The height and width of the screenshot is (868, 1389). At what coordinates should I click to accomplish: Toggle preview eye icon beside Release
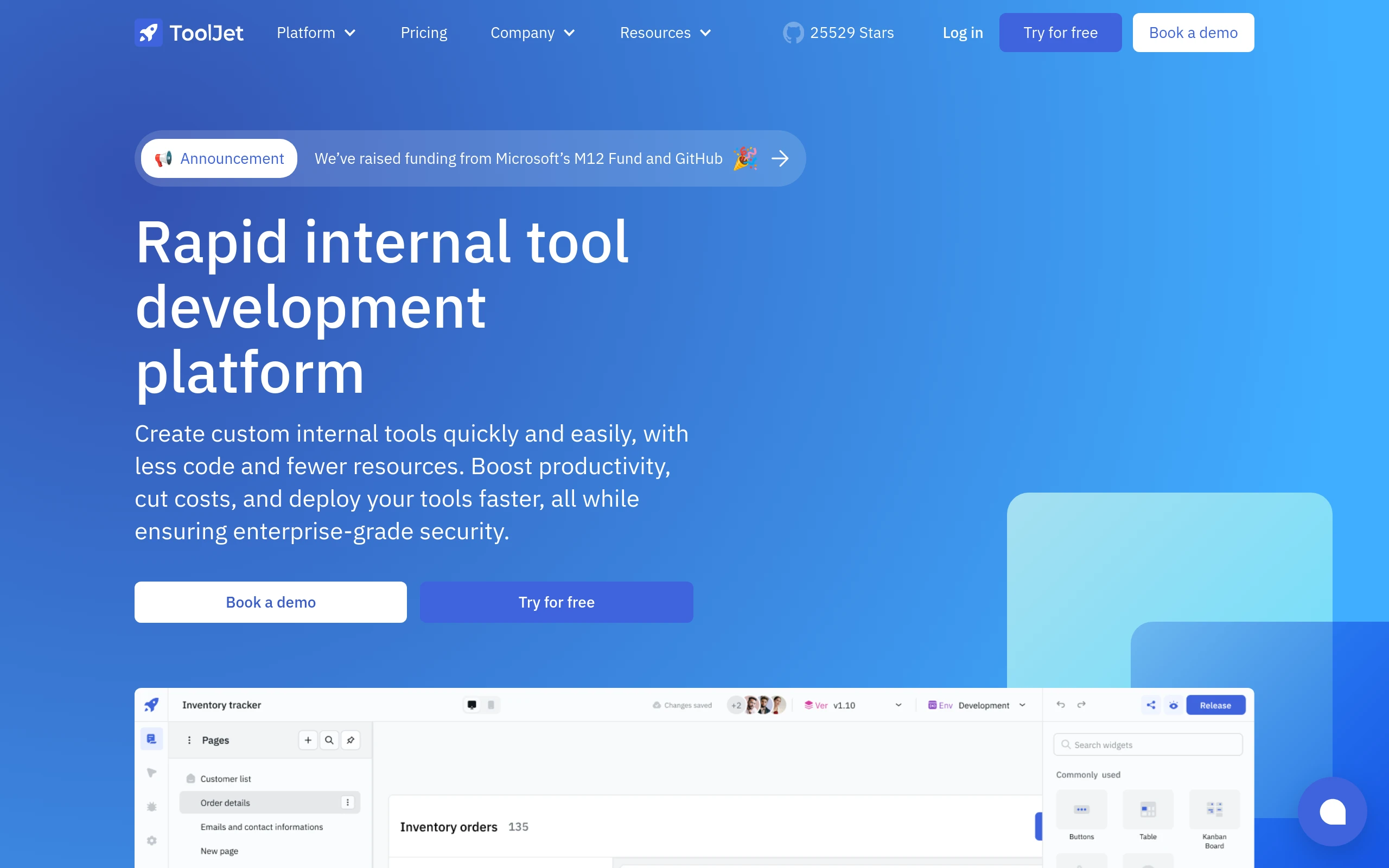[x=1174, y=705]
